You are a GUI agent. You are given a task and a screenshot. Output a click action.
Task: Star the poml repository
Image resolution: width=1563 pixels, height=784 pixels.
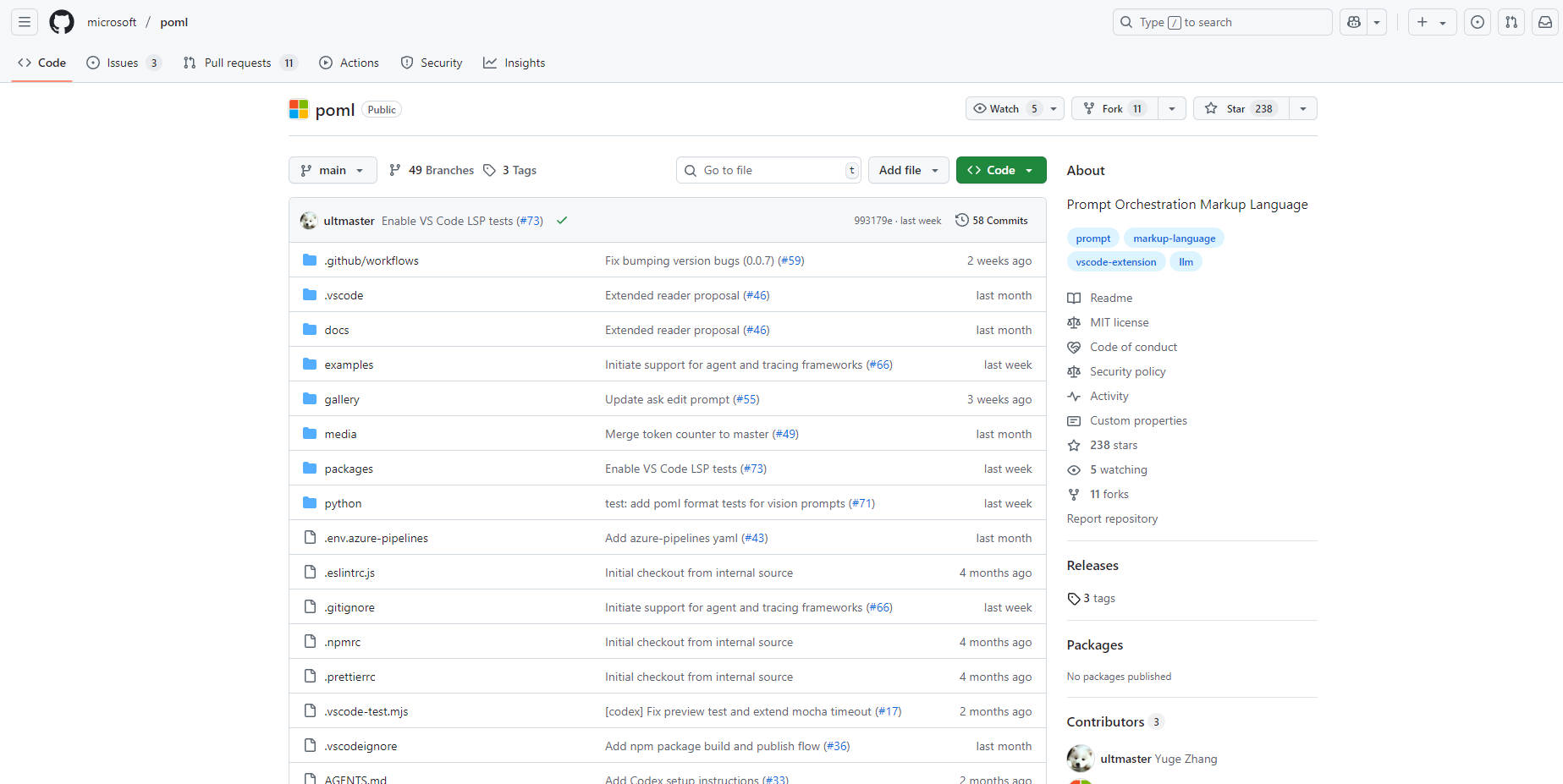pyautogui.click(x=1241, y=108)
